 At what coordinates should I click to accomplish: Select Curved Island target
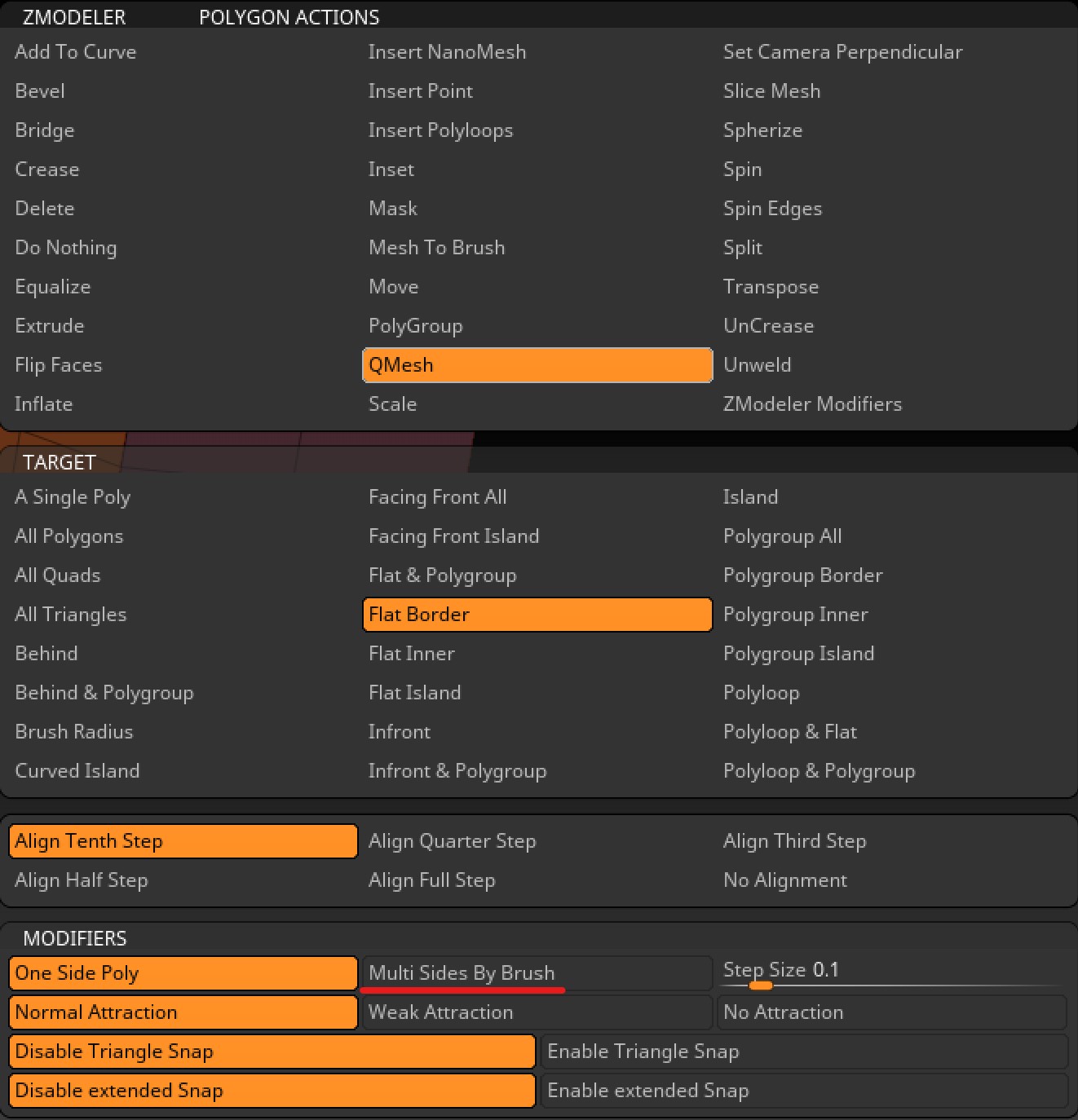click(77, 770)
